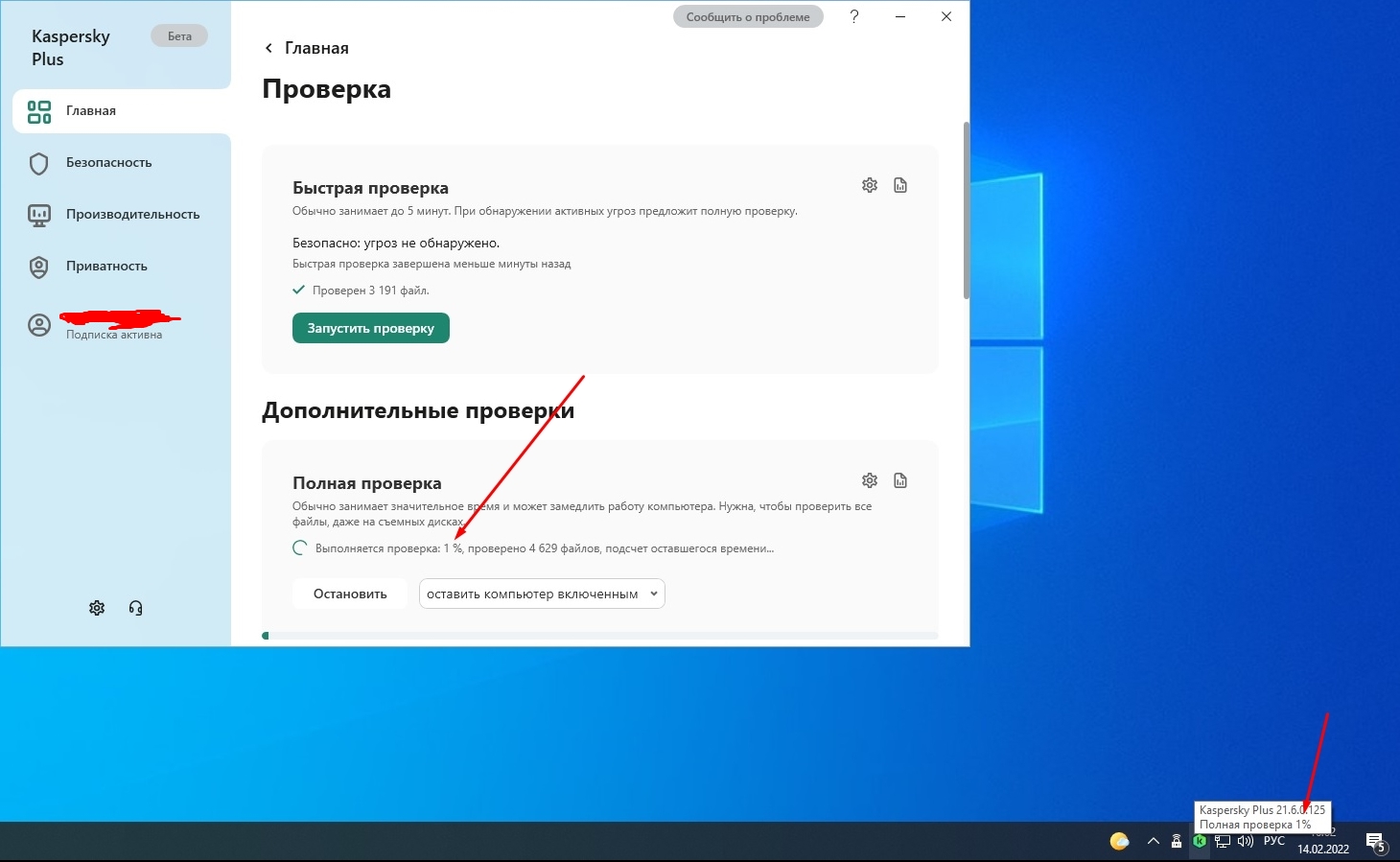Click the Проверен 3 191 файл text
Viewport: 1400px width, 862px height.
[x=371, y=291]
